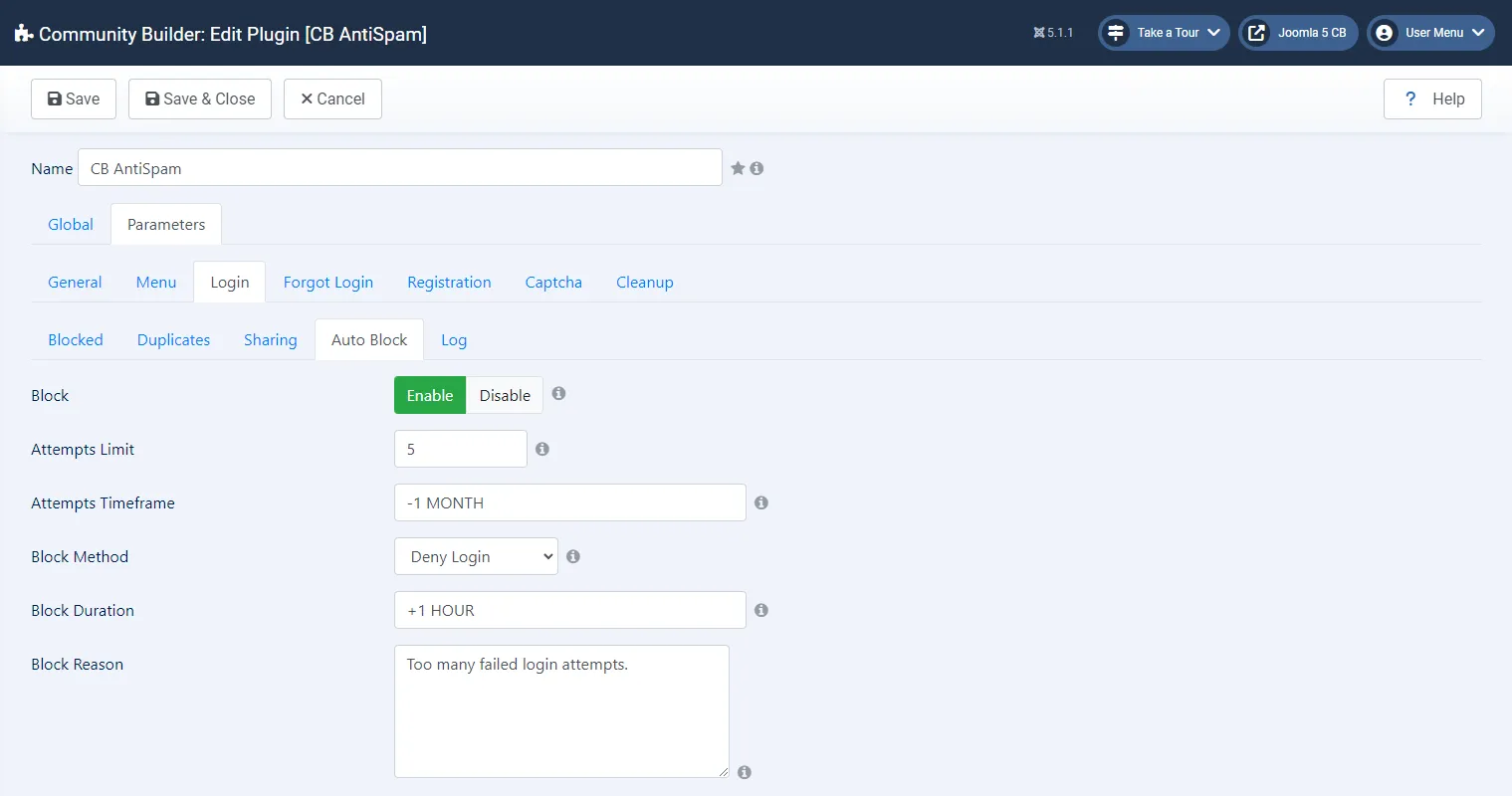Show info tooltip for Attempts Limit
Image resolution: width=1512 pixels, height=796 pixels.
pyautogui.click(x=542, y=449)
